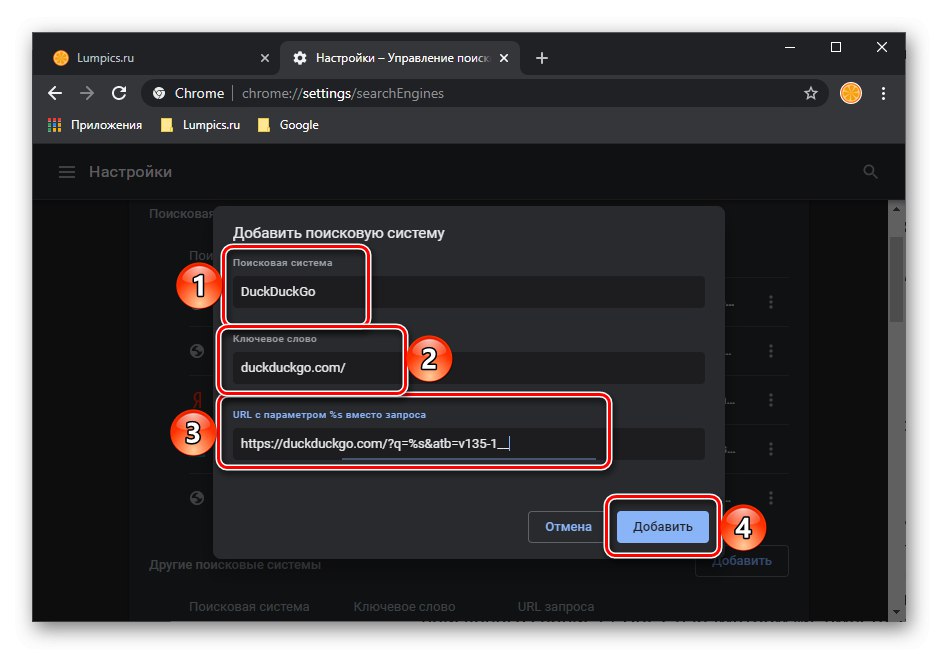Open the three-dot menu next to the second engine
Viewport: 938px width, 654px height.
[771, 351]
